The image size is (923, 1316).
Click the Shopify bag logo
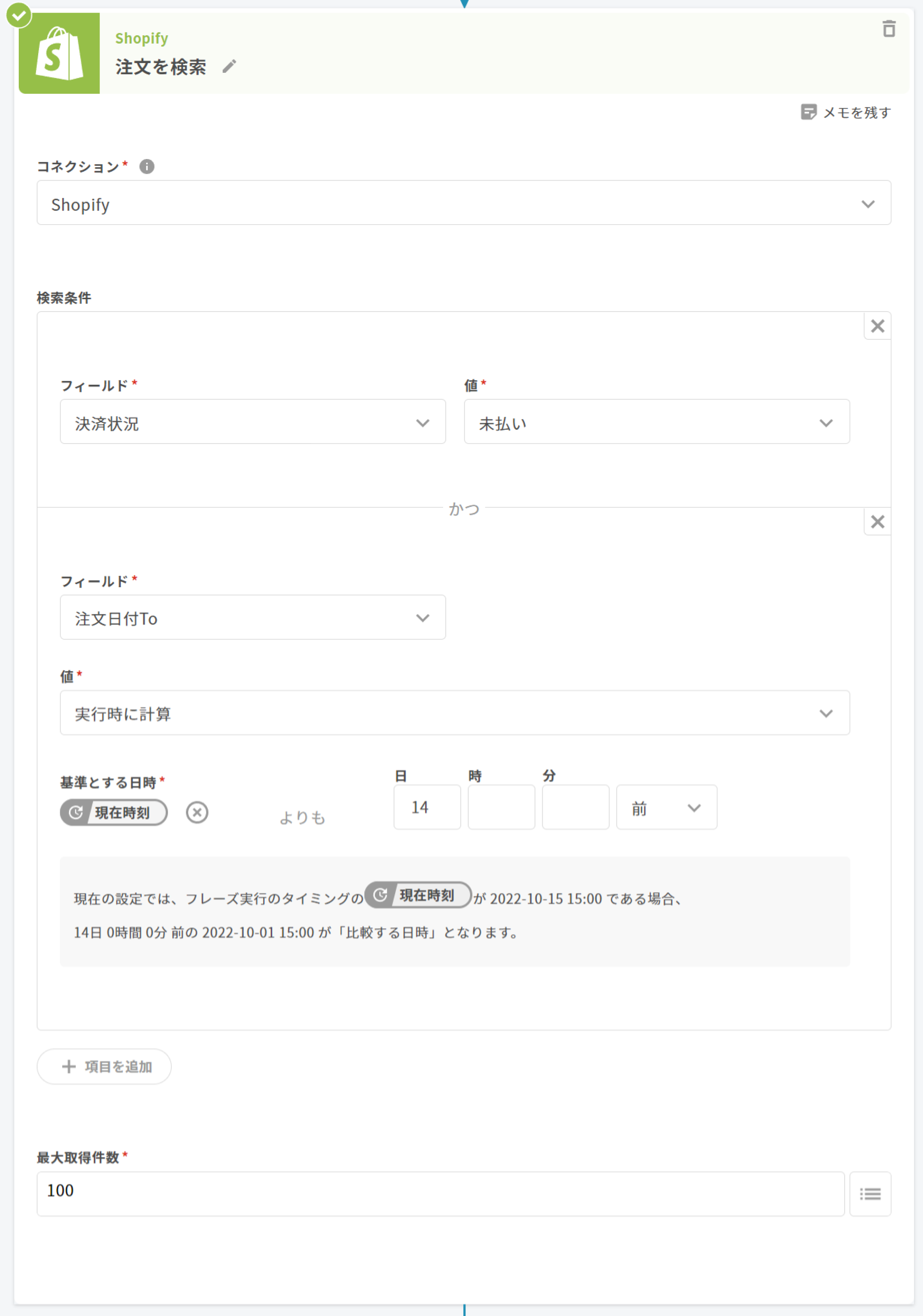point(59,53)
